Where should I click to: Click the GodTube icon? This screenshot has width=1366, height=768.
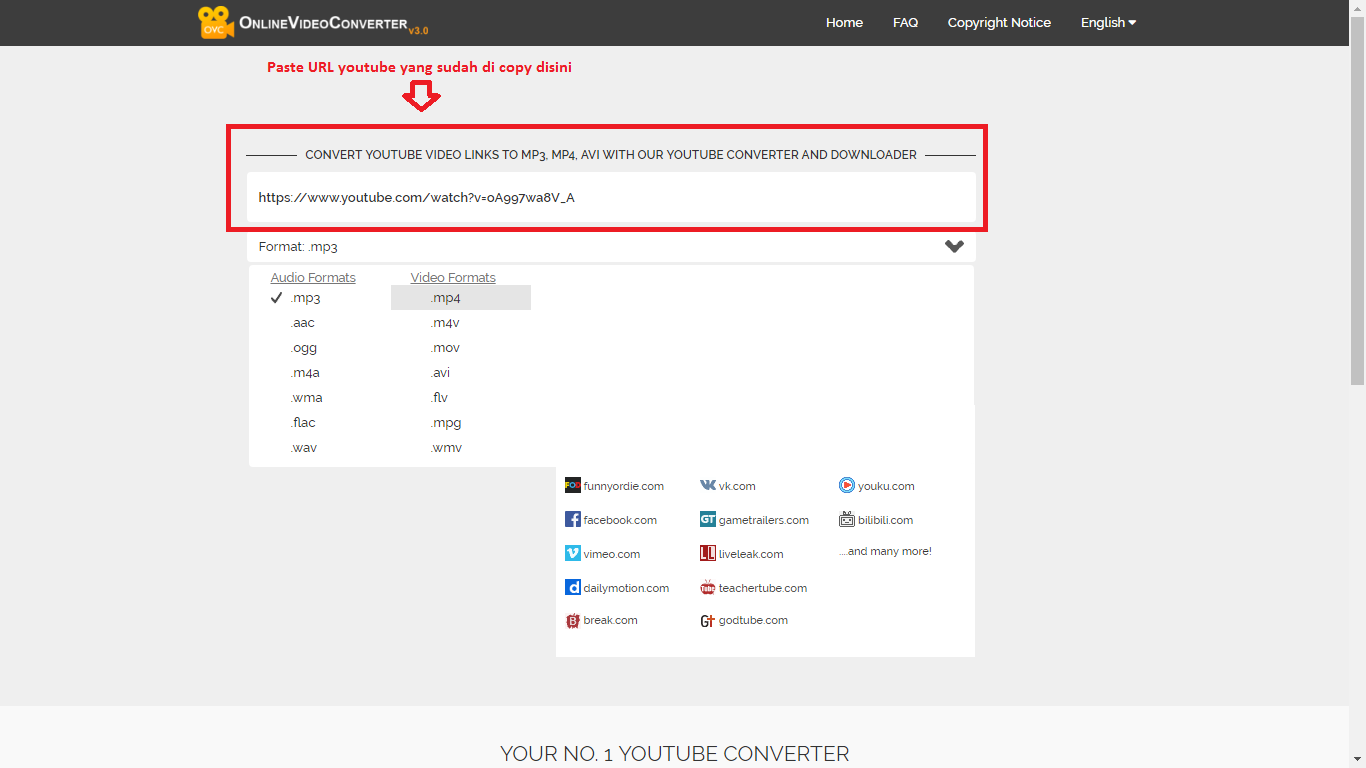coord(708,621)
